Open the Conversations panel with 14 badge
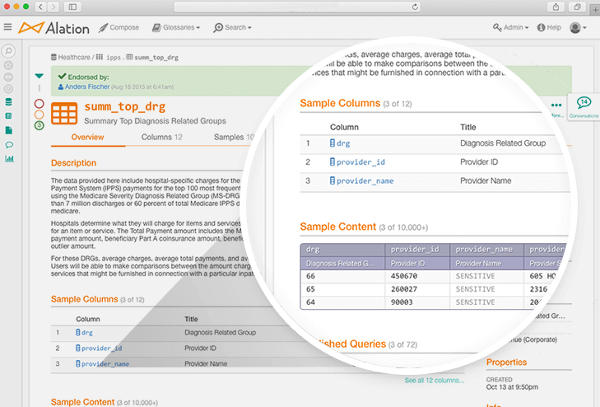This screenshot has width=600, height=407. (583, 106)
